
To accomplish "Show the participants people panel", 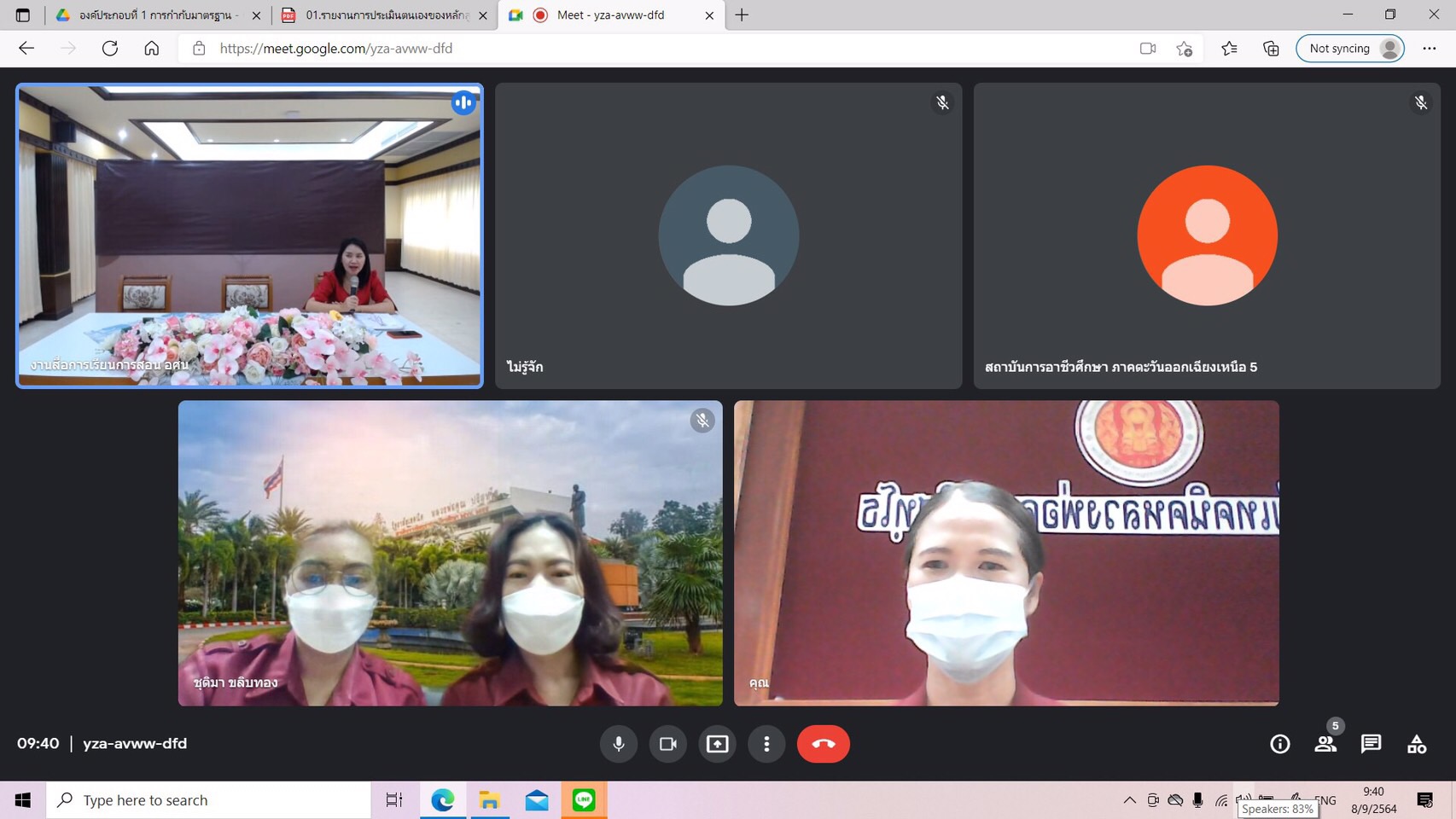I will click(x=1325, y=744).
